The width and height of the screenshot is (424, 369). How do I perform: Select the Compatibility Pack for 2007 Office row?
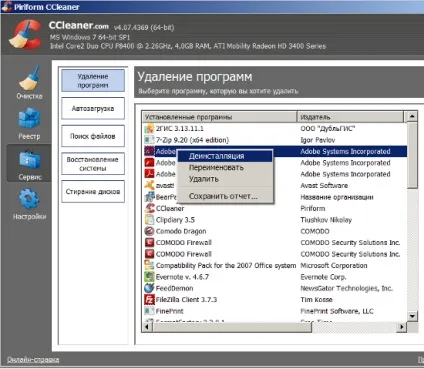tap(275, 265)
